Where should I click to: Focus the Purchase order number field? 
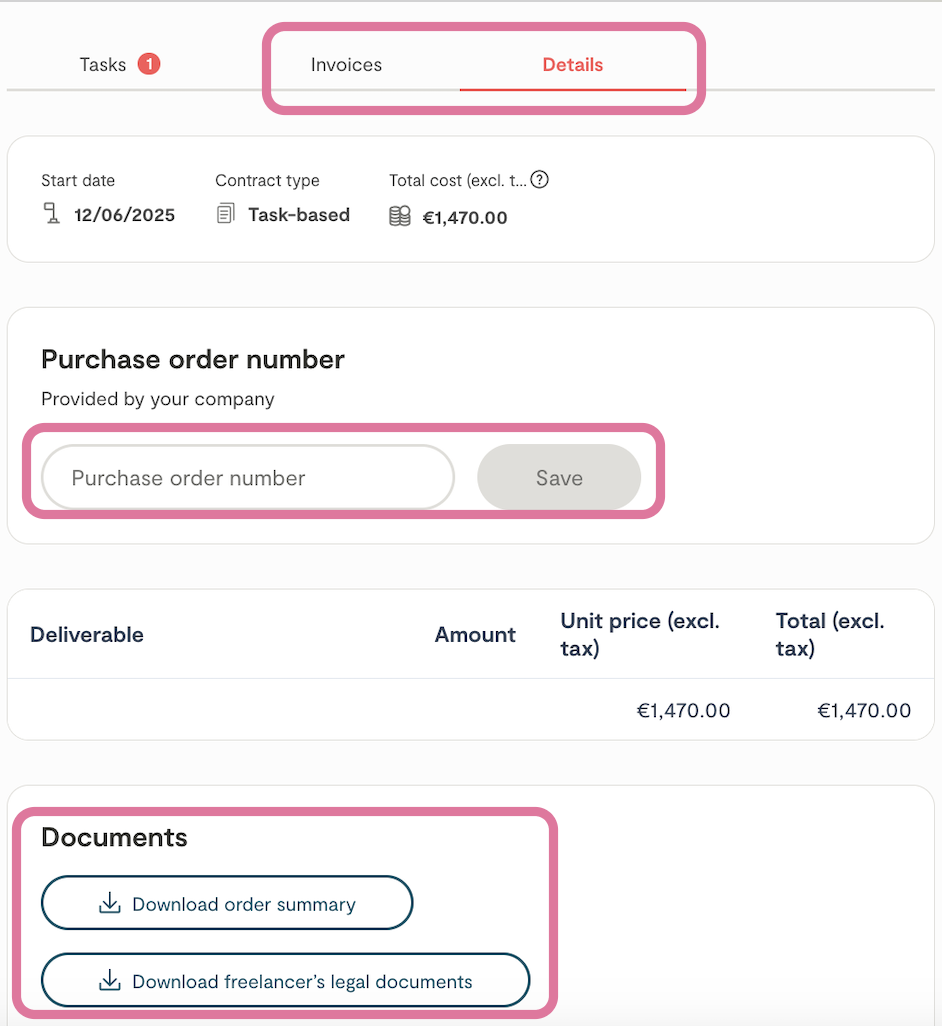248,478
